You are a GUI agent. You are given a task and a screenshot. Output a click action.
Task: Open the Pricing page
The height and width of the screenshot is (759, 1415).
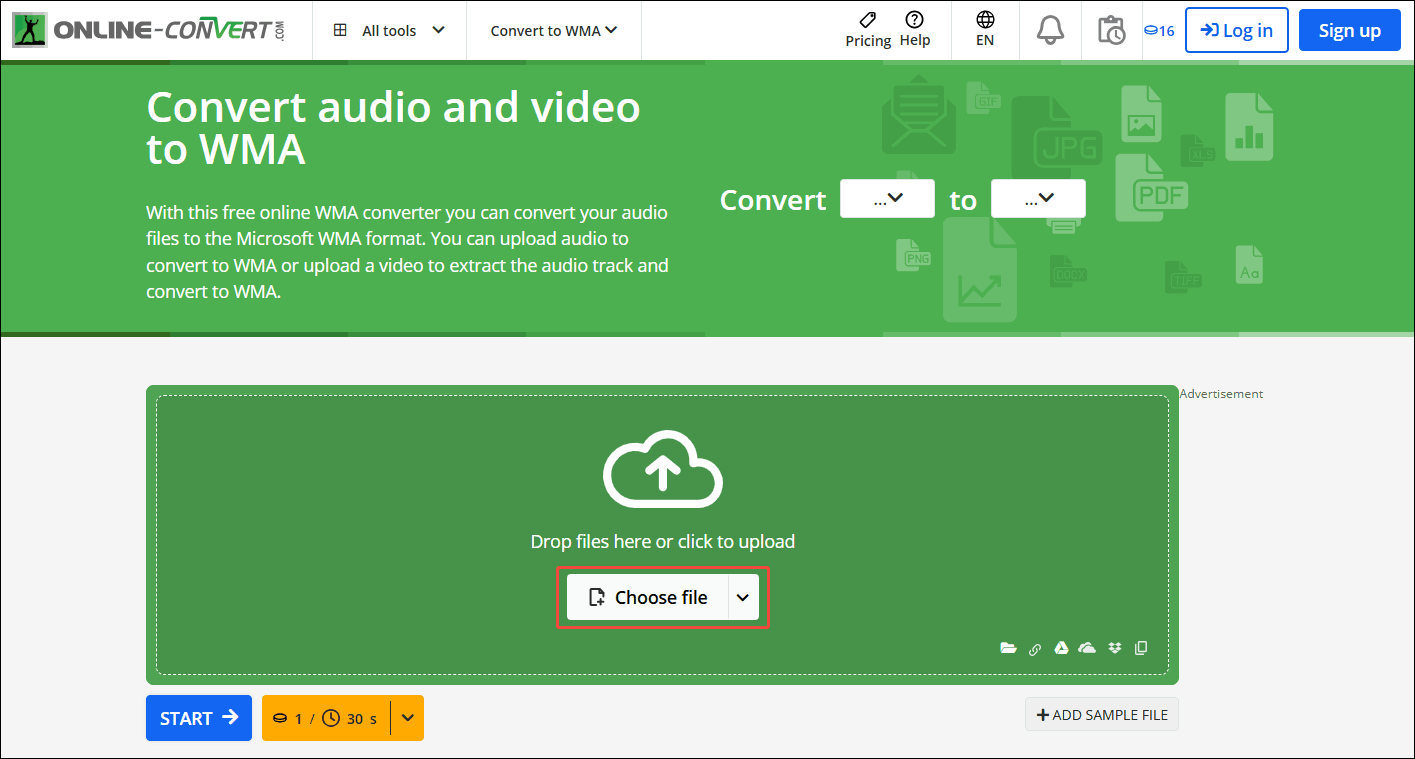[867, 30]
